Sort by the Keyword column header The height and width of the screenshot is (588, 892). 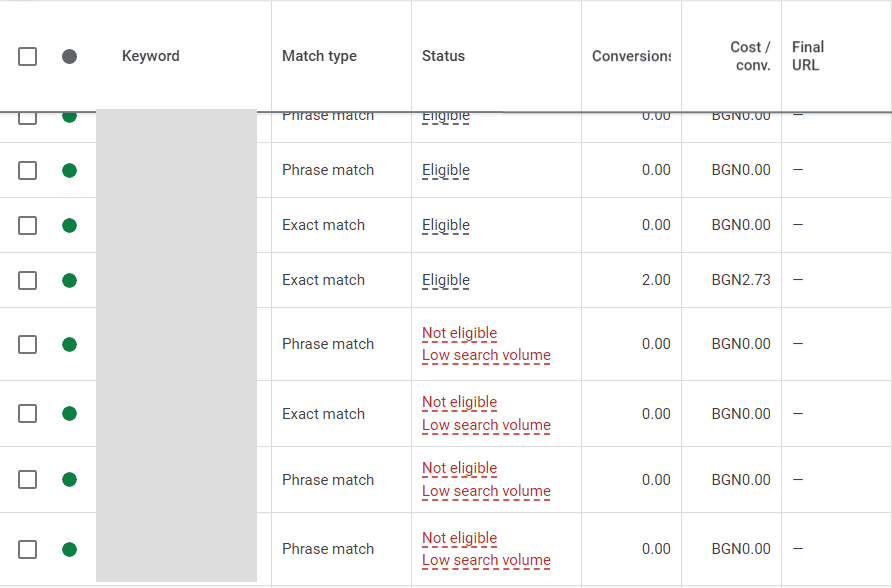pyautogui.click(x=151, y=57)
